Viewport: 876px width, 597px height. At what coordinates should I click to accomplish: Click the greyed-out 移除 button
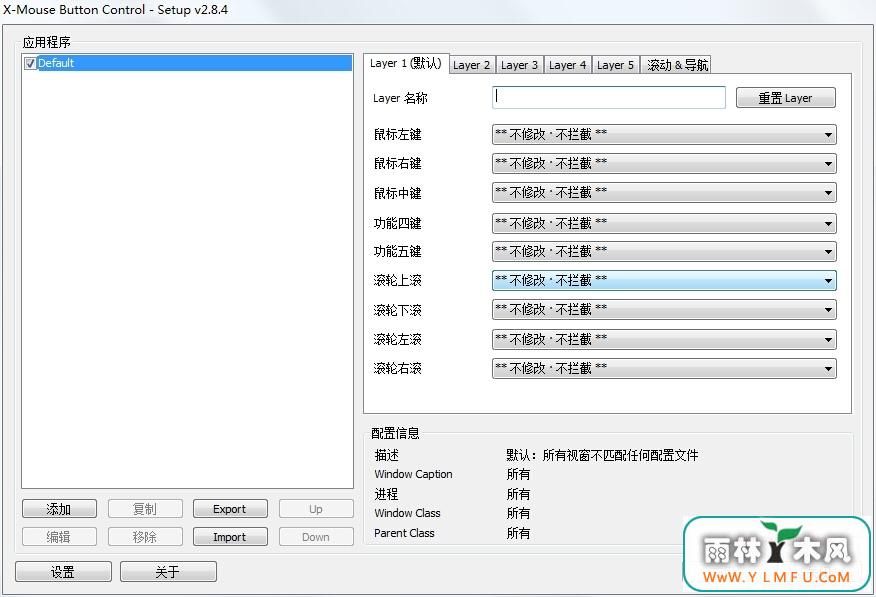145,537
